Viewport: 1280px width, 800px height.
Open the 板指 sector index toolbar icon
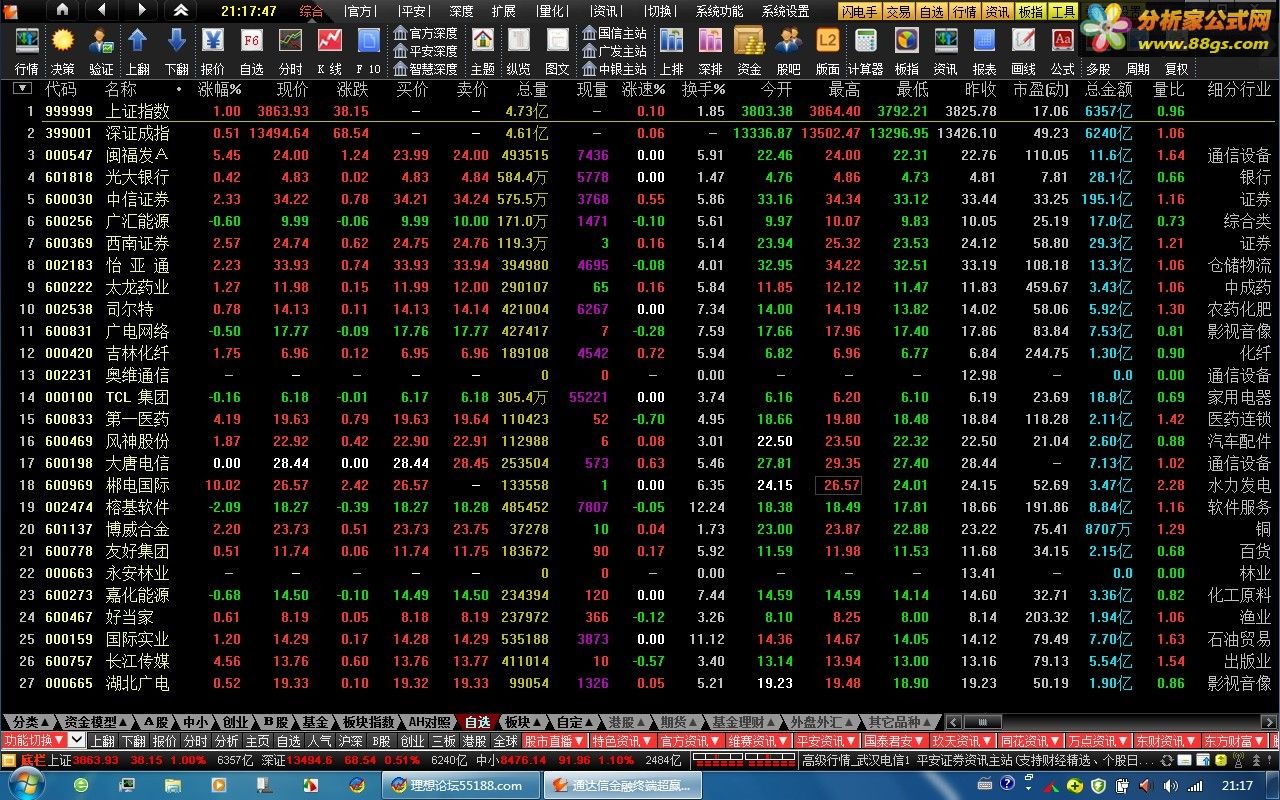[x=906, y=50]
